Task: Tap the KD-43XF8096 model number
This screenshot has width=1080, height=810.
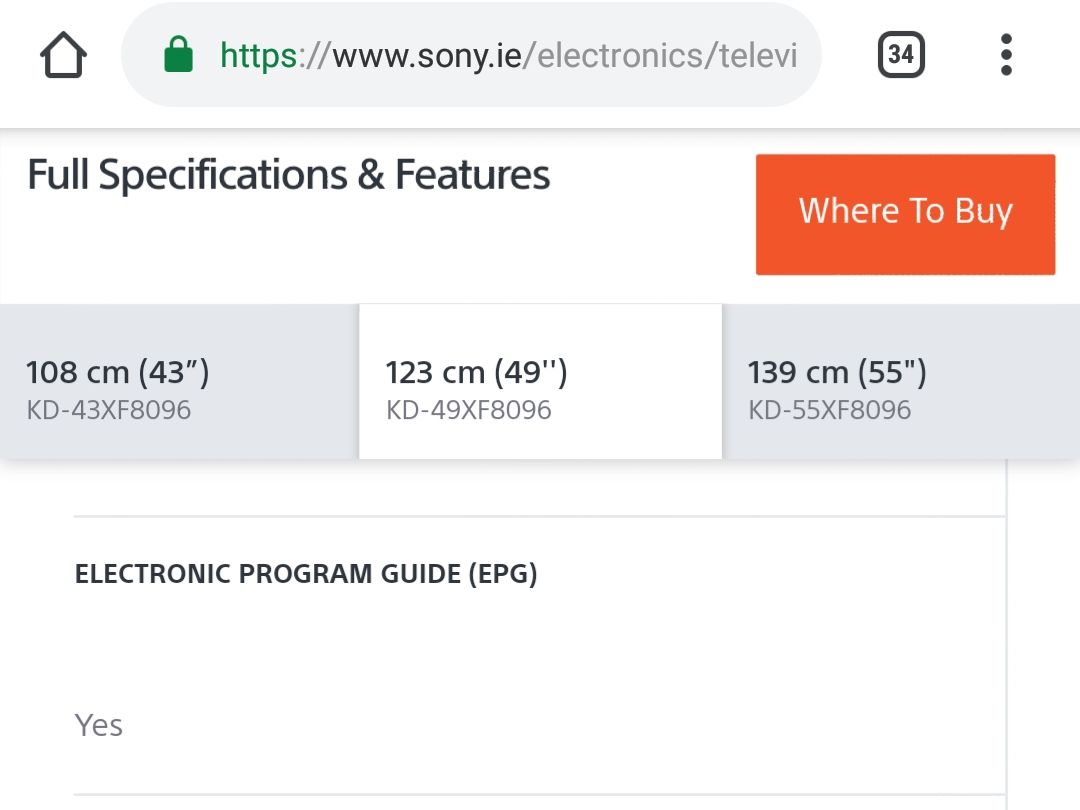Action: tap(109, 410)
